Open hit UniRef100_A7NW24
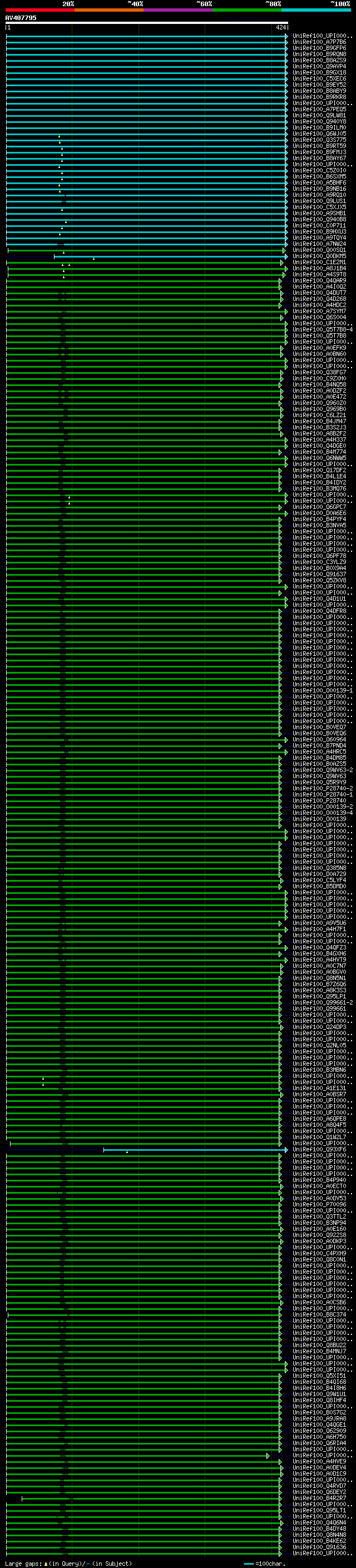 319,244
